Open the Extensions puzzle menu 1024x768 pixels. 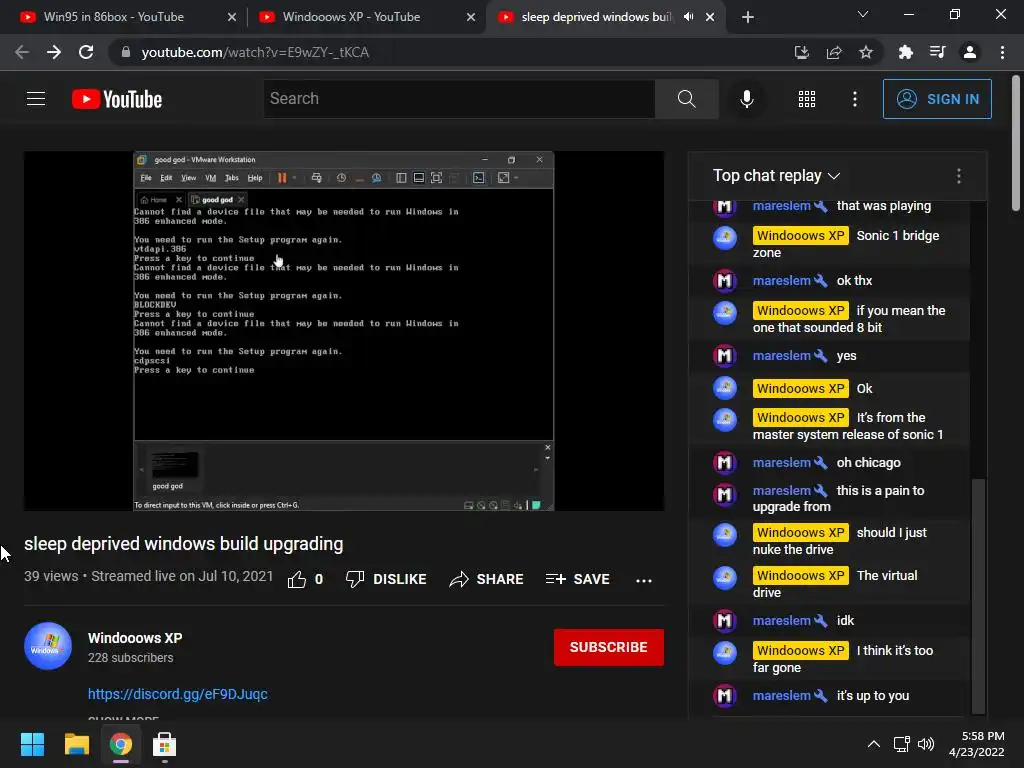(x=905, y=52)
